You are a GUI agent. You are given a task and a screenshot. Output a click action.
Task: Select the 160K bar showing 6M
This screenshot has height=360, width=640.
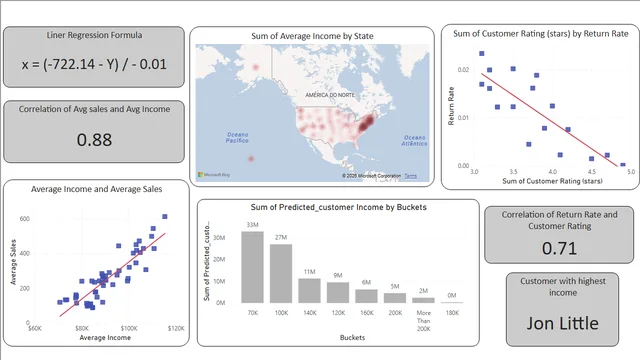pos(367,296)
